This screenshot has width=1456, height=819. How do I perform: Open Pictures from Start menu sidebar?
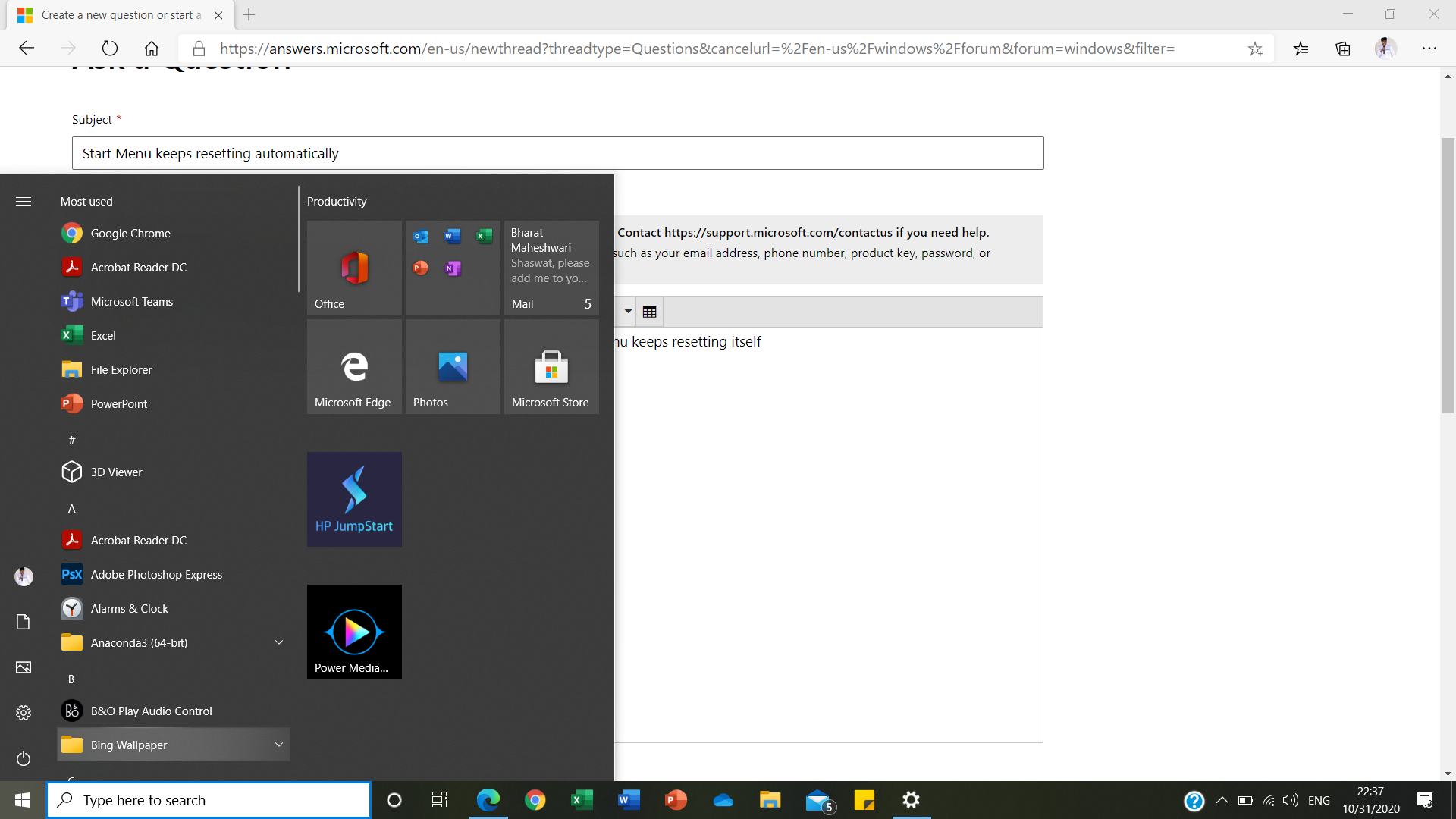[24, 667]
